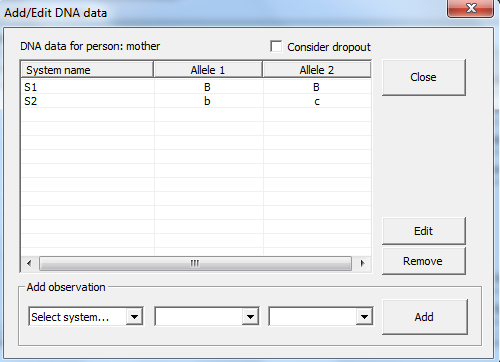500x362 pixels.
Task: Select the S2 row
Action: pos(196,101)
